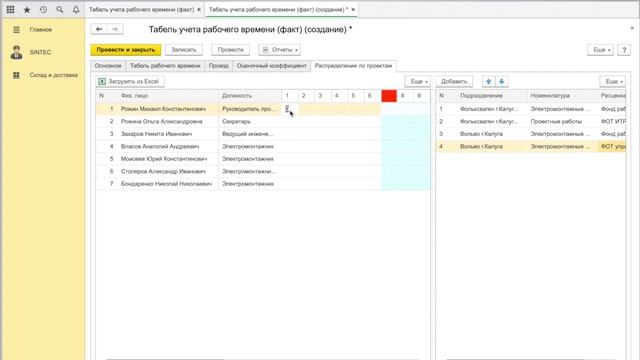This screenshot has height=360, width=640.
Task: Click Ведущий инжене... position cell
Action: (250, 134)
